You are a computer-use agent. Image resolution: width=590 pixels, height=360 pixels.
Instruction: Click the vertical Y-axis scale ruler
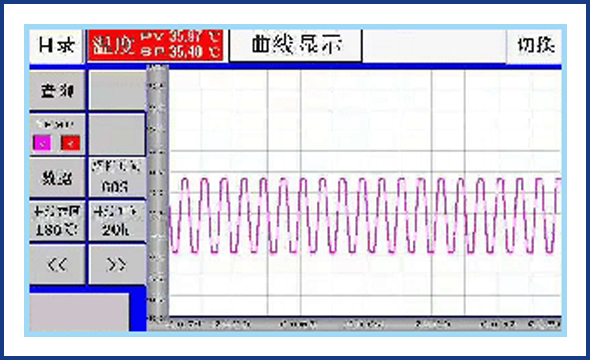coord(158,193)
